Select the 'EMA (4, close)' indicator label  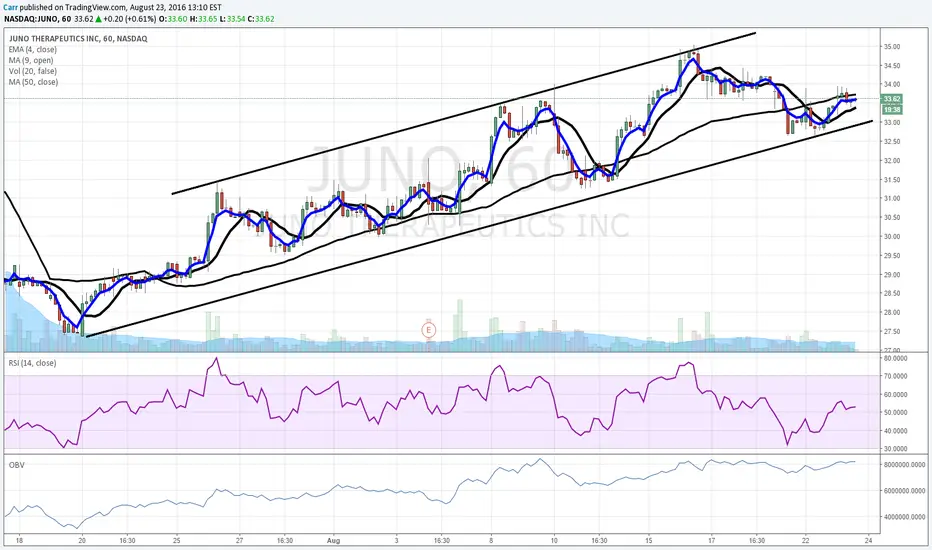[33, 50]
